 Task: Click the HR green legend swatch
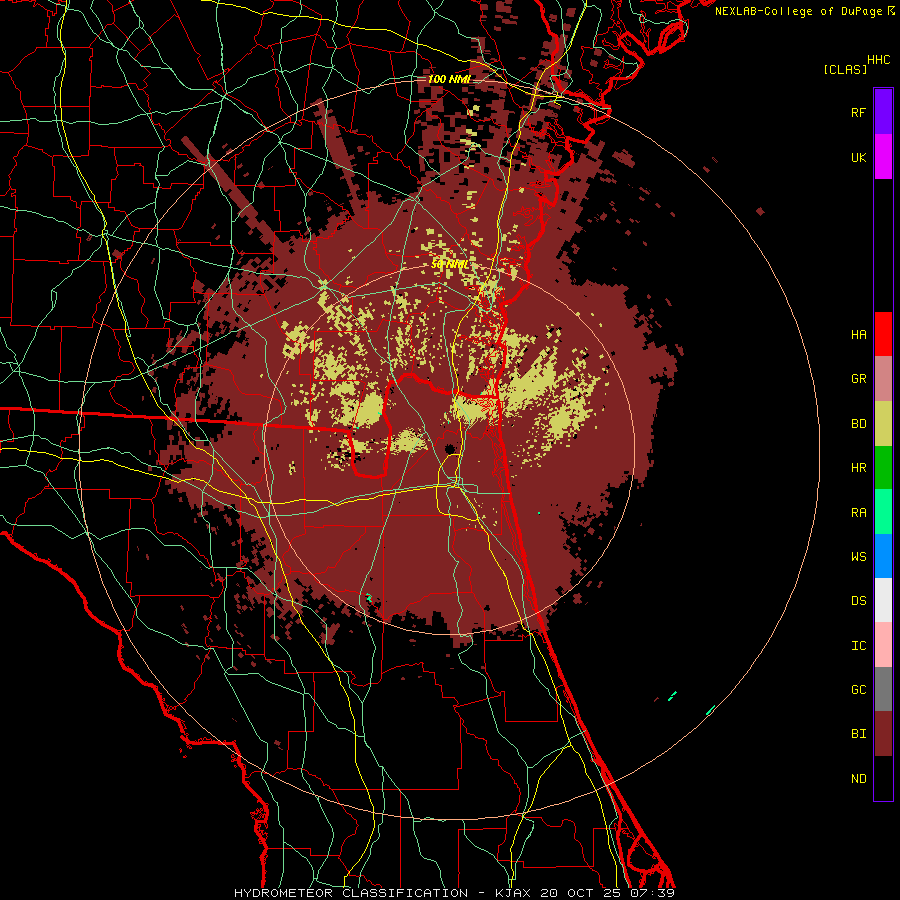883,468
